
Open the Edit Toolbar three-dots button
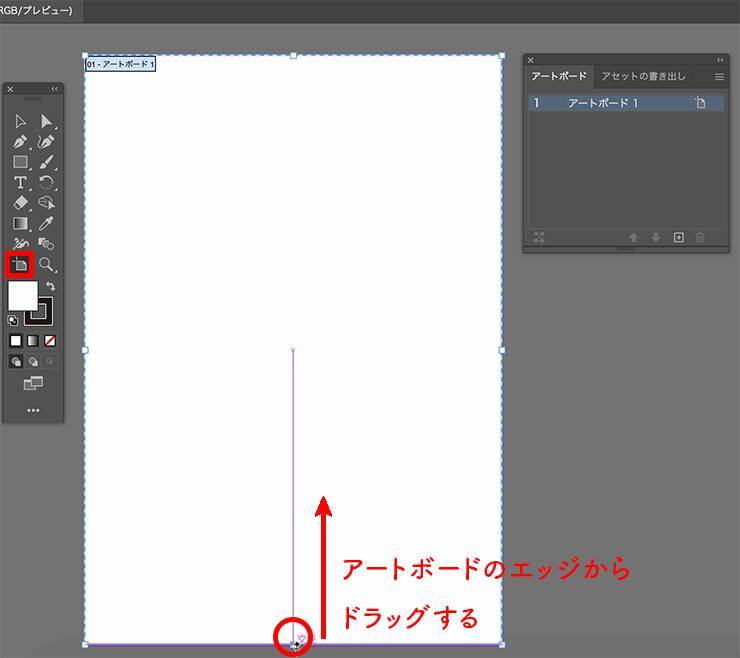(33, 410)
